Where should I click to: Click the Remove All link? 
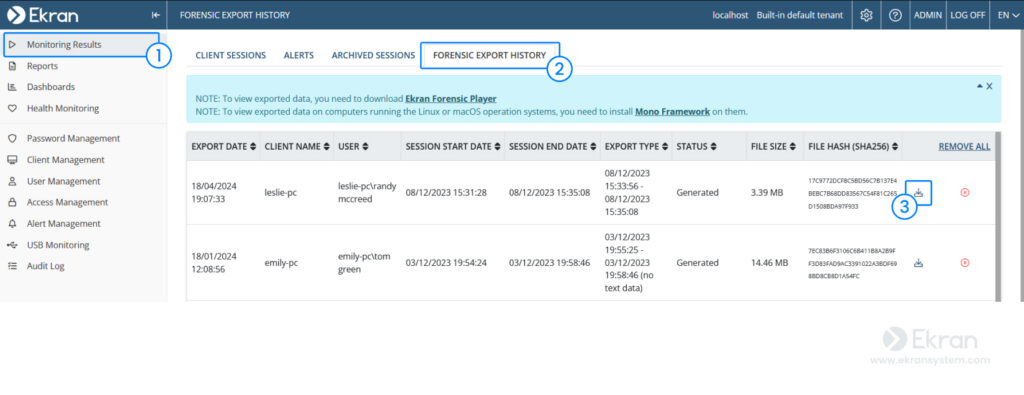(964, 147)
